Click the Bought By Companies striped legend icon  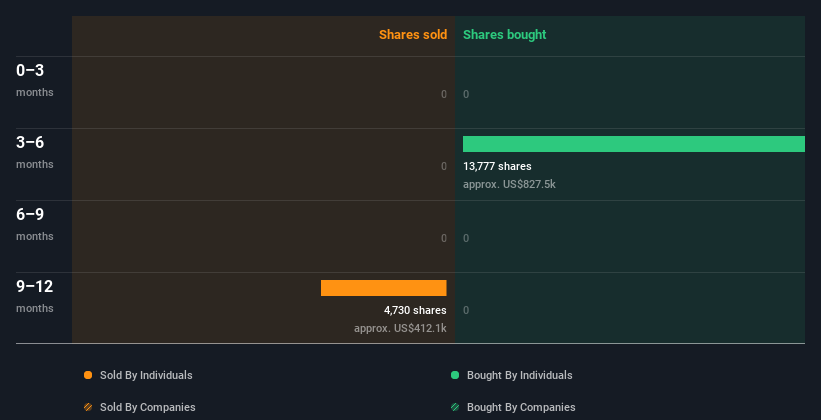click(x=455, y=407)
